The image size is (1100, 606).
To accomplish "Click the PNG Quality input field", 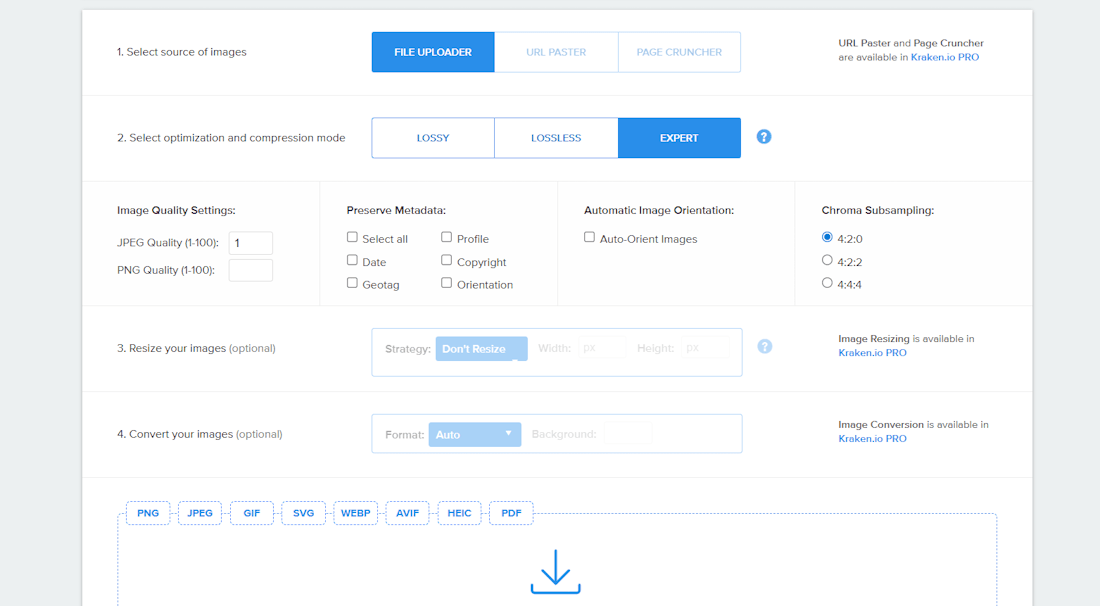I will point(250,270).
